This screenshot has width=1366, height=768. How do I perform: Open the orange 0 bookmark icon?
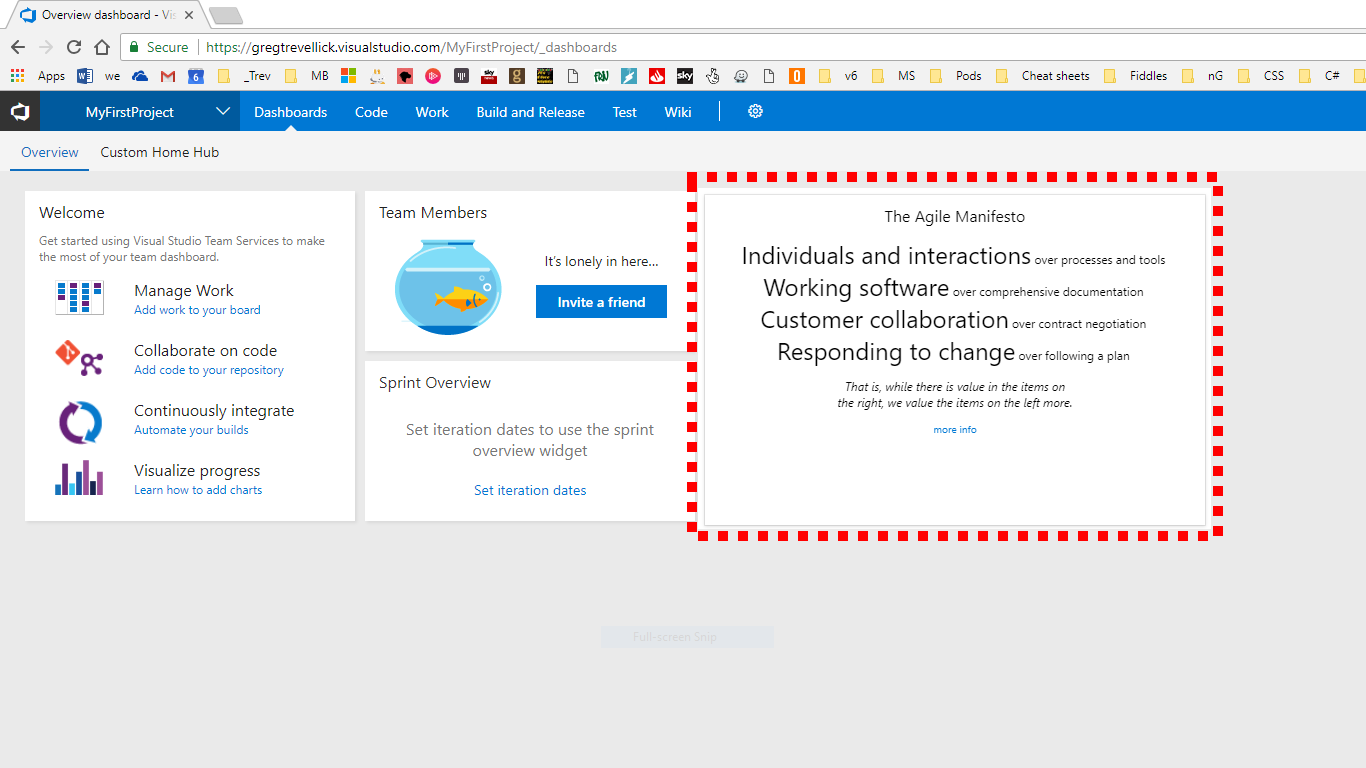(x=797, y=75)
